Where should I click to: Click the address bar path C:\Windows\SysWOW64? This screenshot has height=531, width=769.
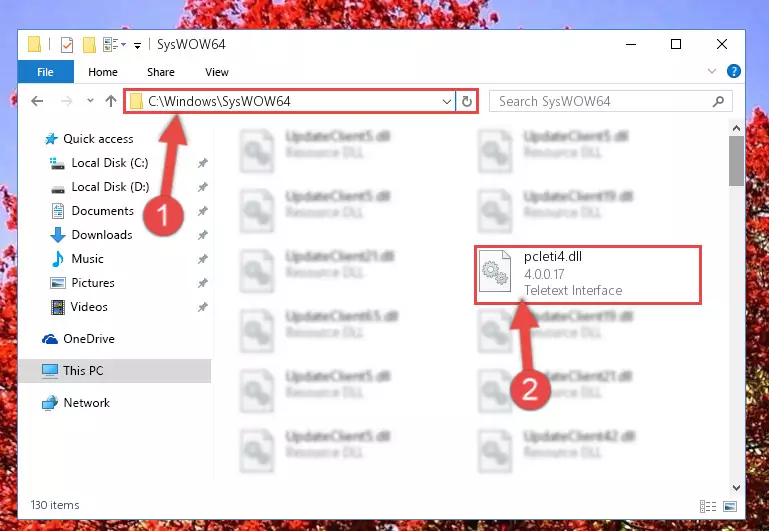pyautogui.click(x=219, y=101)
